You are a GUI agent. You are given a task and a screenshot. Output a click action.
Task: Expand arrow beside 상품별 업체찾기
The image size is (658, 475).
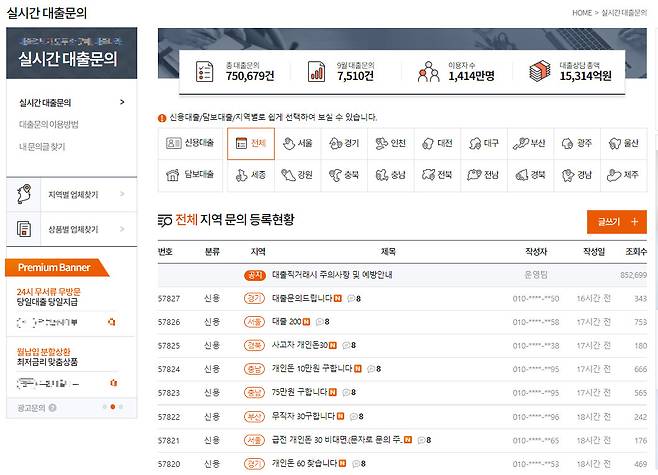click(122, 229)
